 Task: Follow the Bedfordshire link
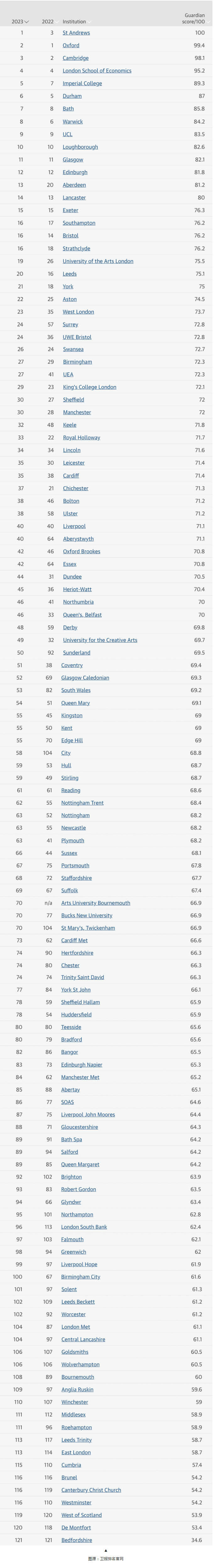77,1540
